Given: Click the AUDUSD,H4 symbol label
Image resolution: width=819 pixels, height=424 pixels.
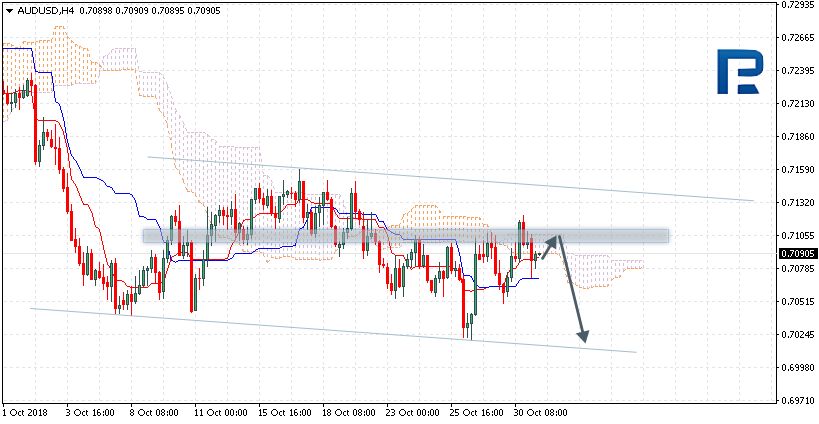Looking at the screenshot, I should click(x=46, y=9).
